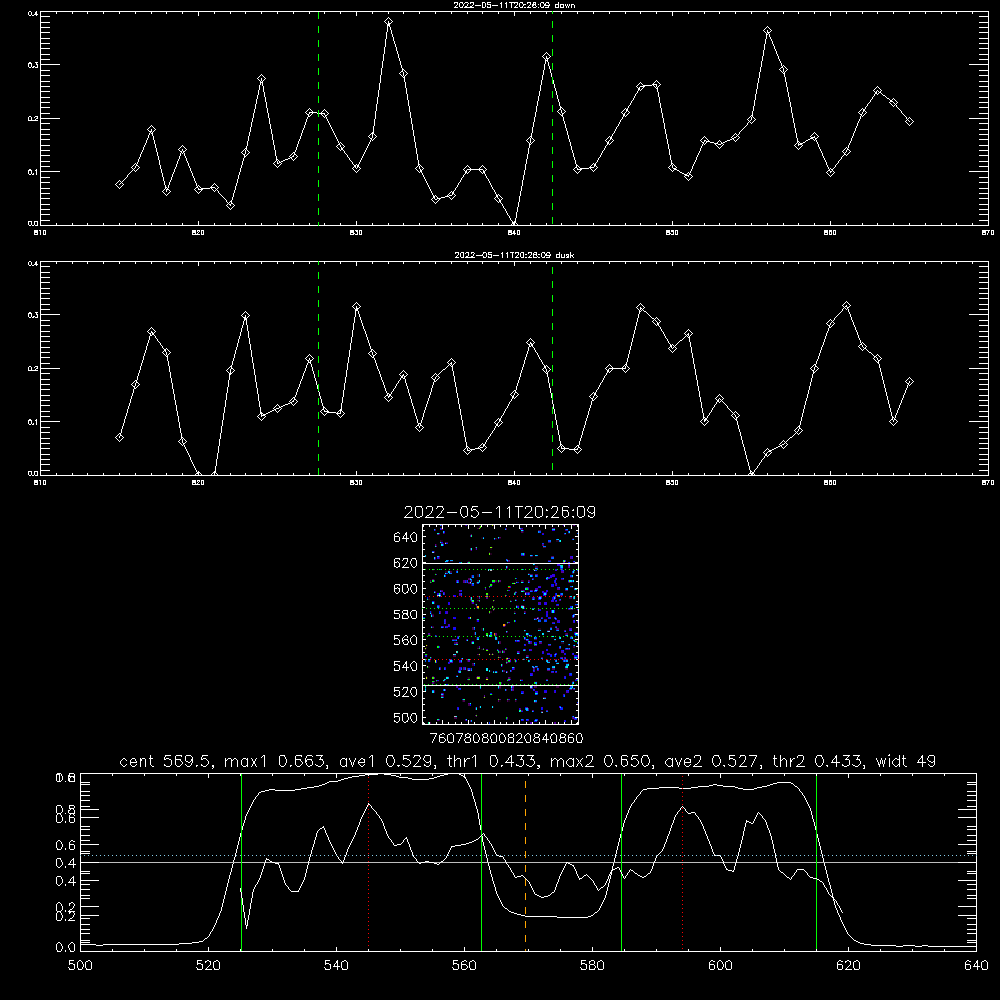Click the red dotted line near 594 in bottom plot
The height and width of the screenshot is (1000, 1000).
(x=682, y=860)
